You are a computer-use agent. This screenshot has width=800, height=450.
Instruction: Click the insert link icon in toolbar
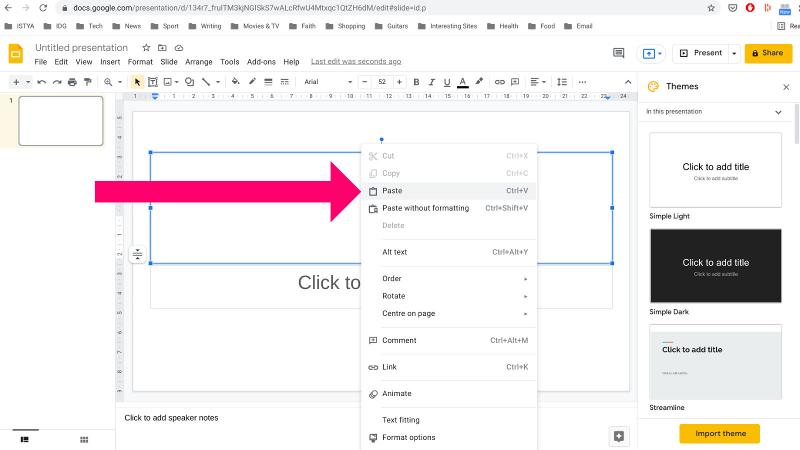[x=499, y=82]
